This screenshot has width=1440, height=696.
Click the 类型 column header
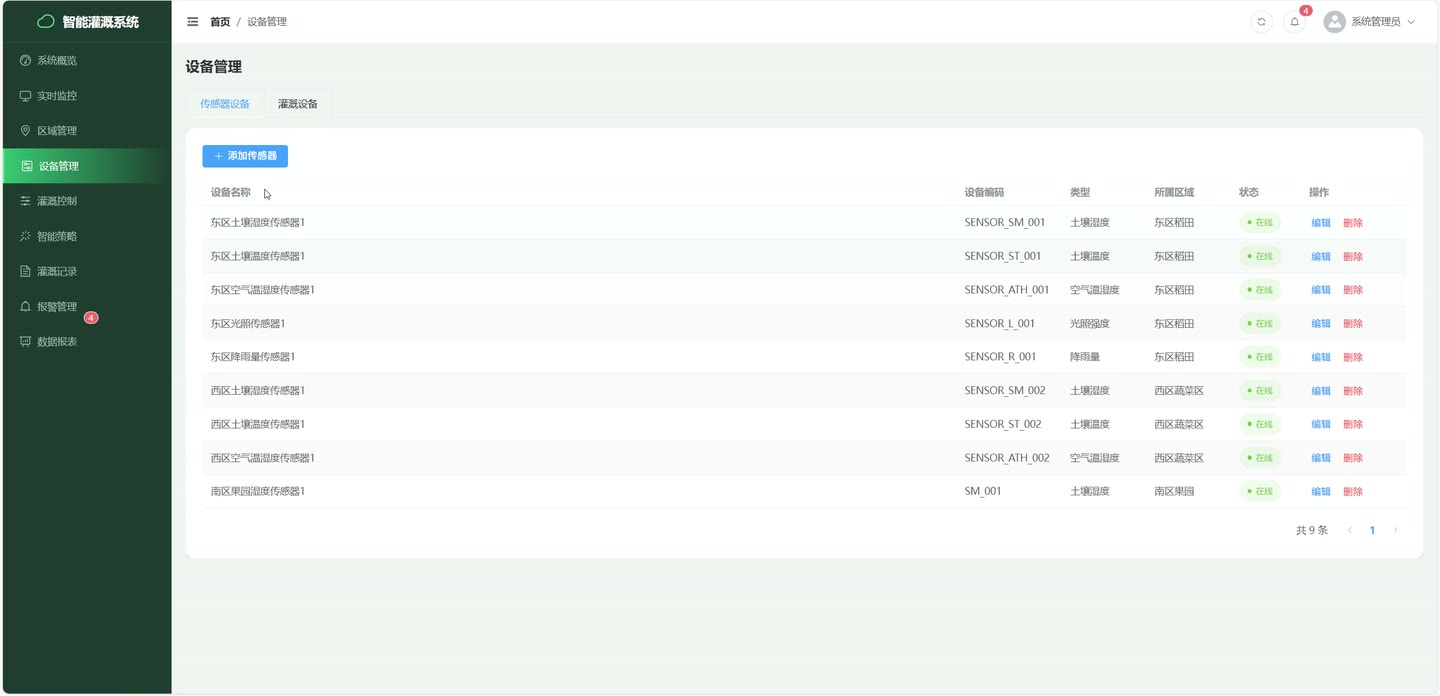coord(1080,192)
